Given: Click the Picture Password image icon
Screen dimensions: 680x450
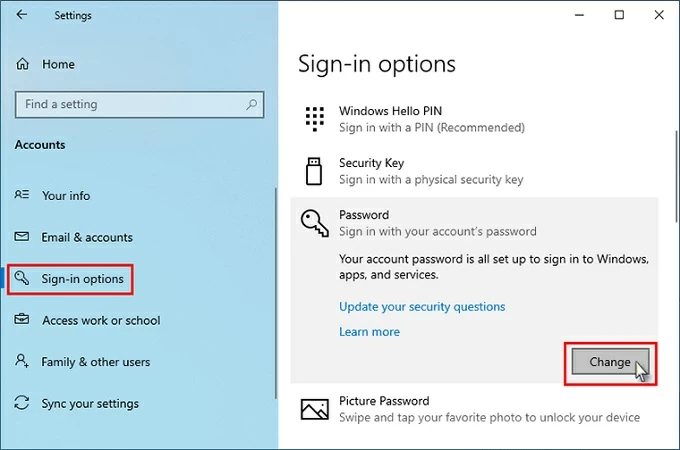Looking at the screenshot, I should 315,409.
